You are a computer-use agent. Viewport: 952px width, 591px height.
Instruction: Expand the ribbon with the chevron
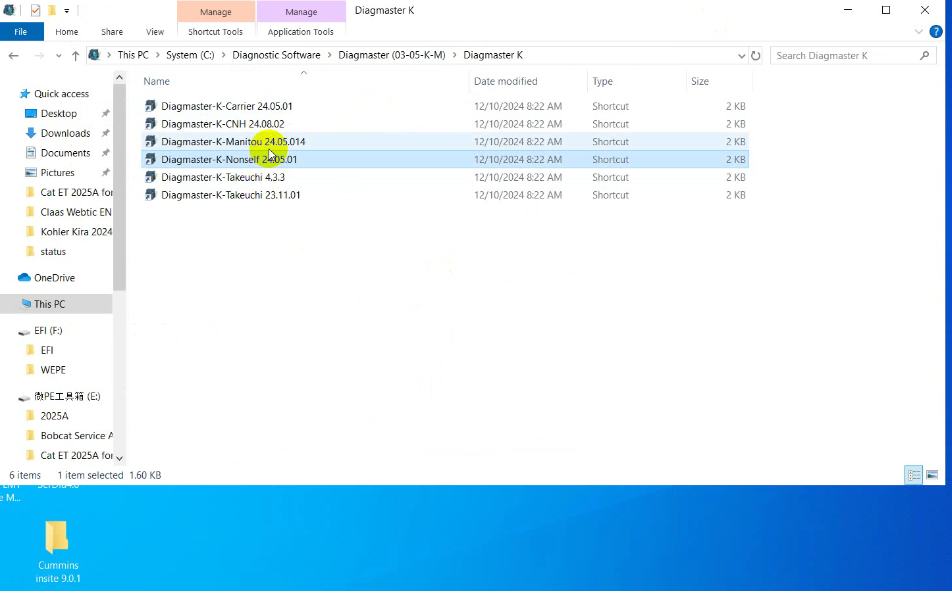(919, 32)
